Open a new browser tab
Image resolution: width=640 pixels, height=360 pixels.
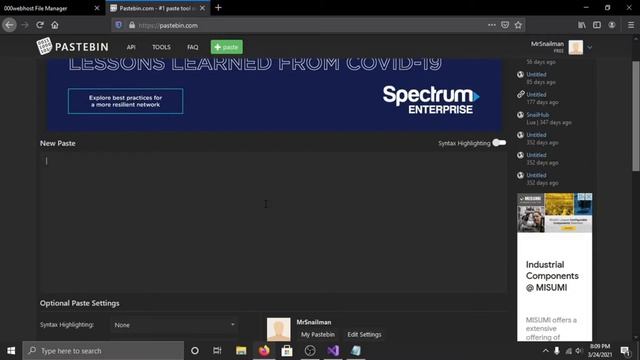click(x=218, y=8)
